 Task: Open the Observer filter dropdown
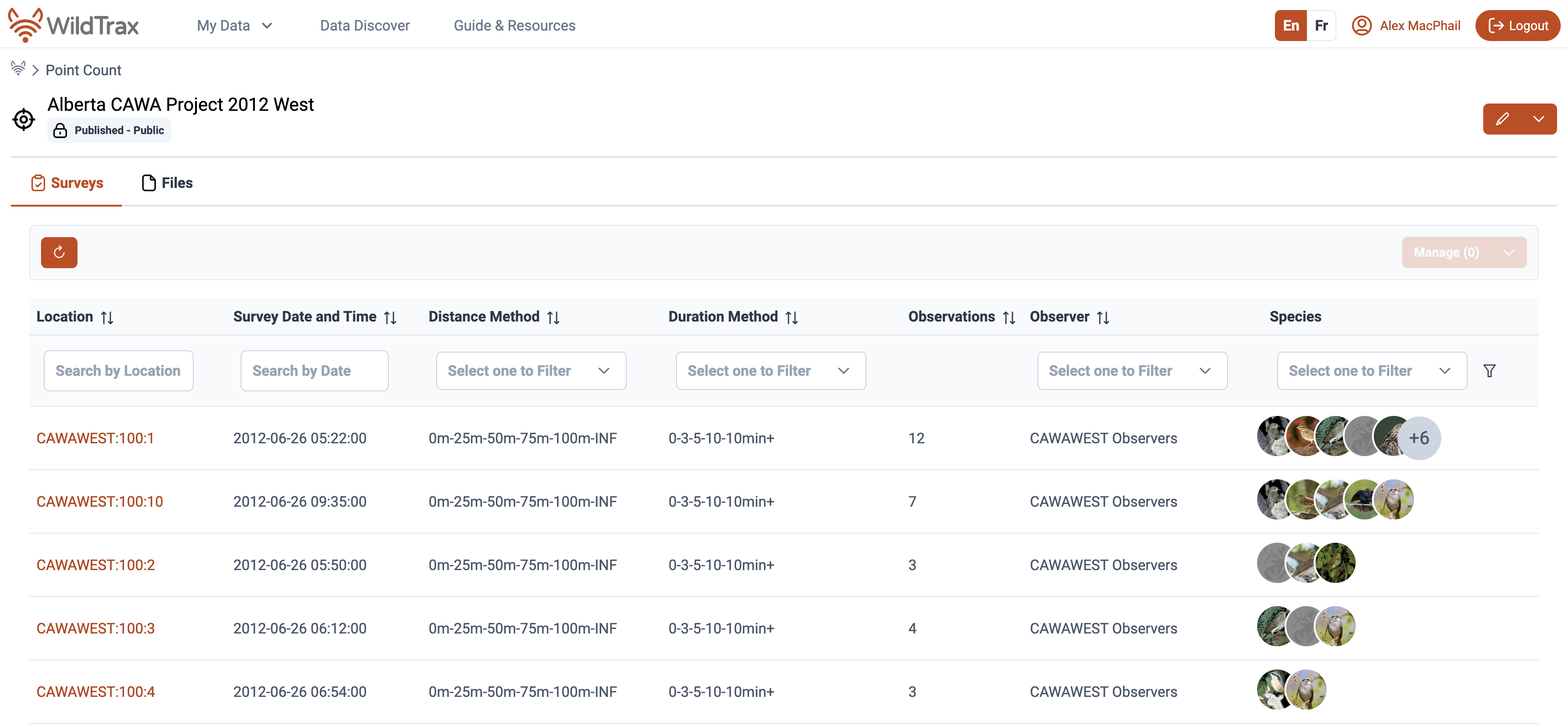tap(1132, 370)
